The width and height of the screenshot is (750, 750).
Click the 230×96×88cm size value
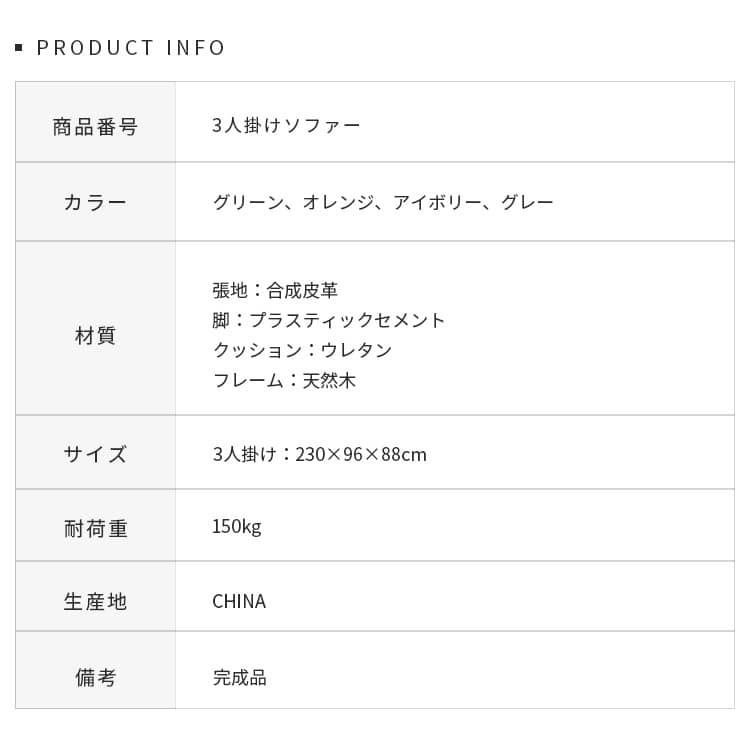tap(360, 455)
